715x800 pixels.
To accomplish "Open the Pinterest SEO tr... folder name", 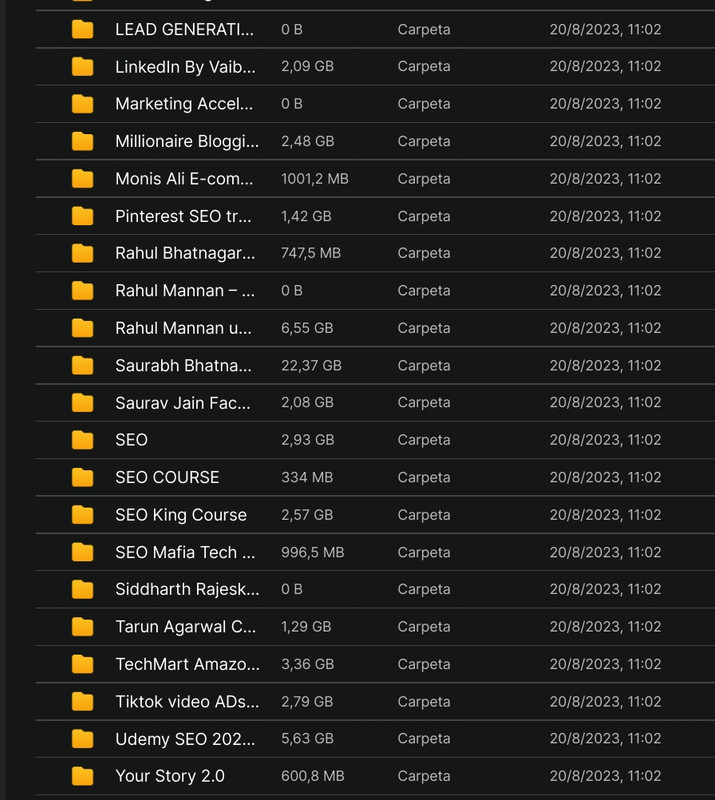I will pyautogui.click(x=183, y=216).
